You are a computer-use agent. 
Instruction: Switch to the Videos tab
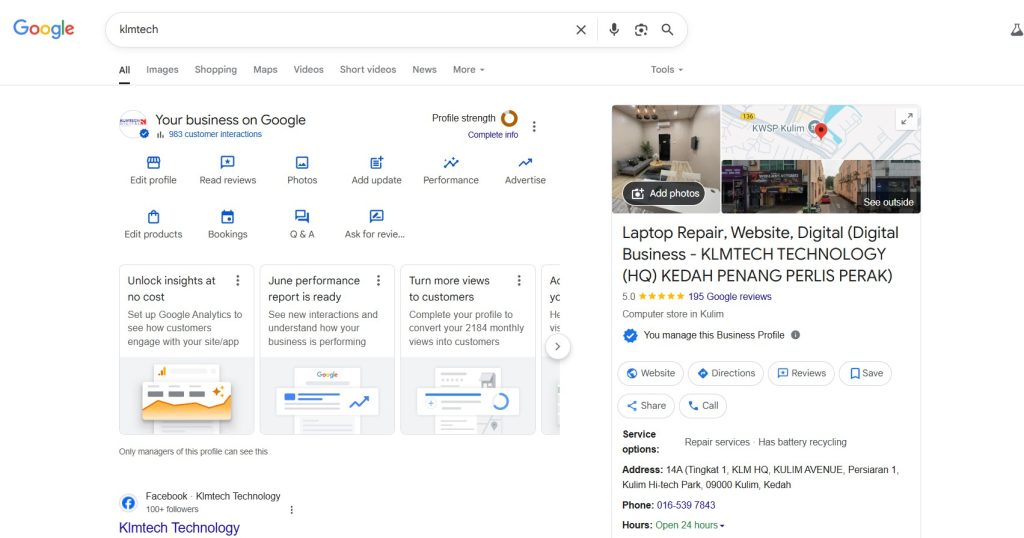tap(308, 70)
